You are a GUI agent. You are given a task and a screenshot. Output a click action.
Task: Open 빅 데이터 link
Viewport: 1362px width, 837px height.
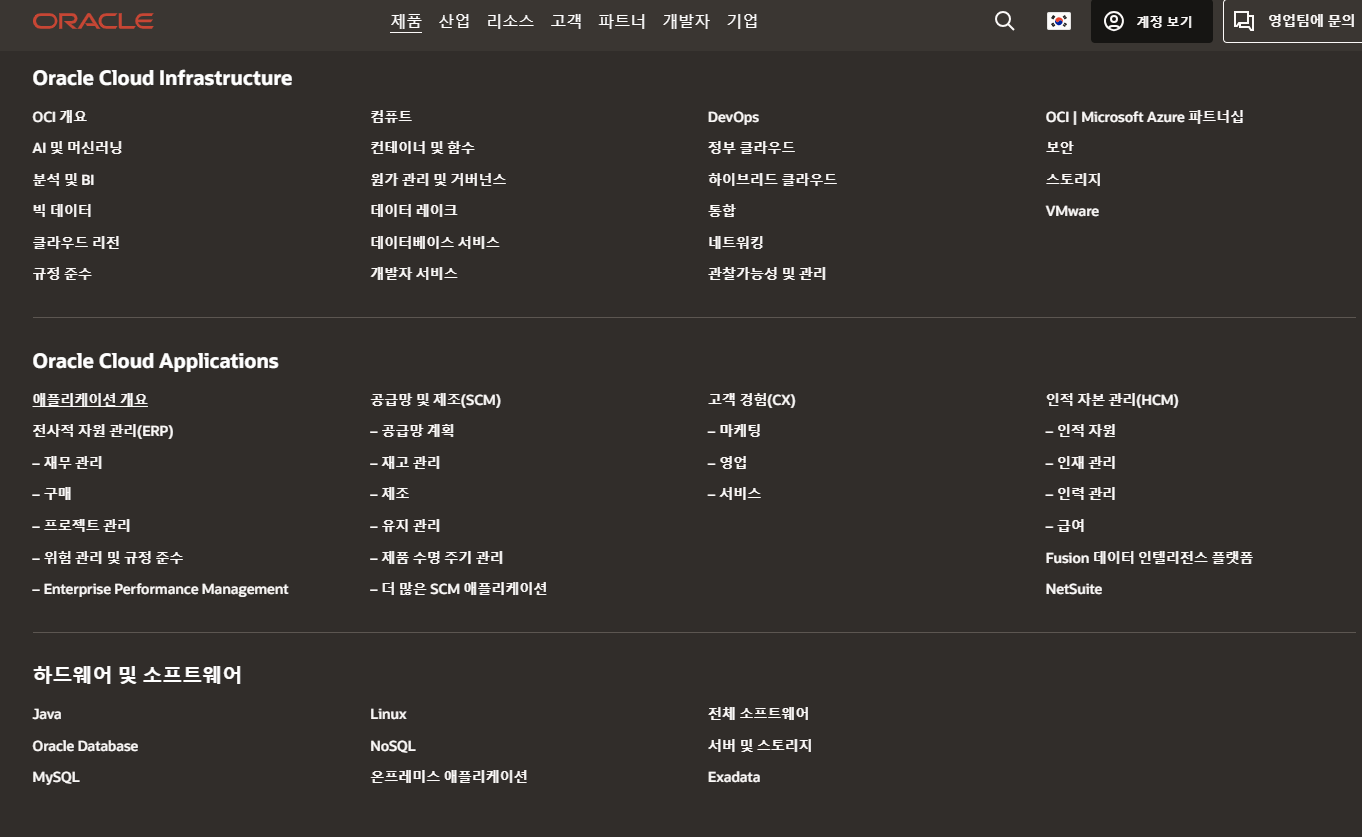[62, 211]
